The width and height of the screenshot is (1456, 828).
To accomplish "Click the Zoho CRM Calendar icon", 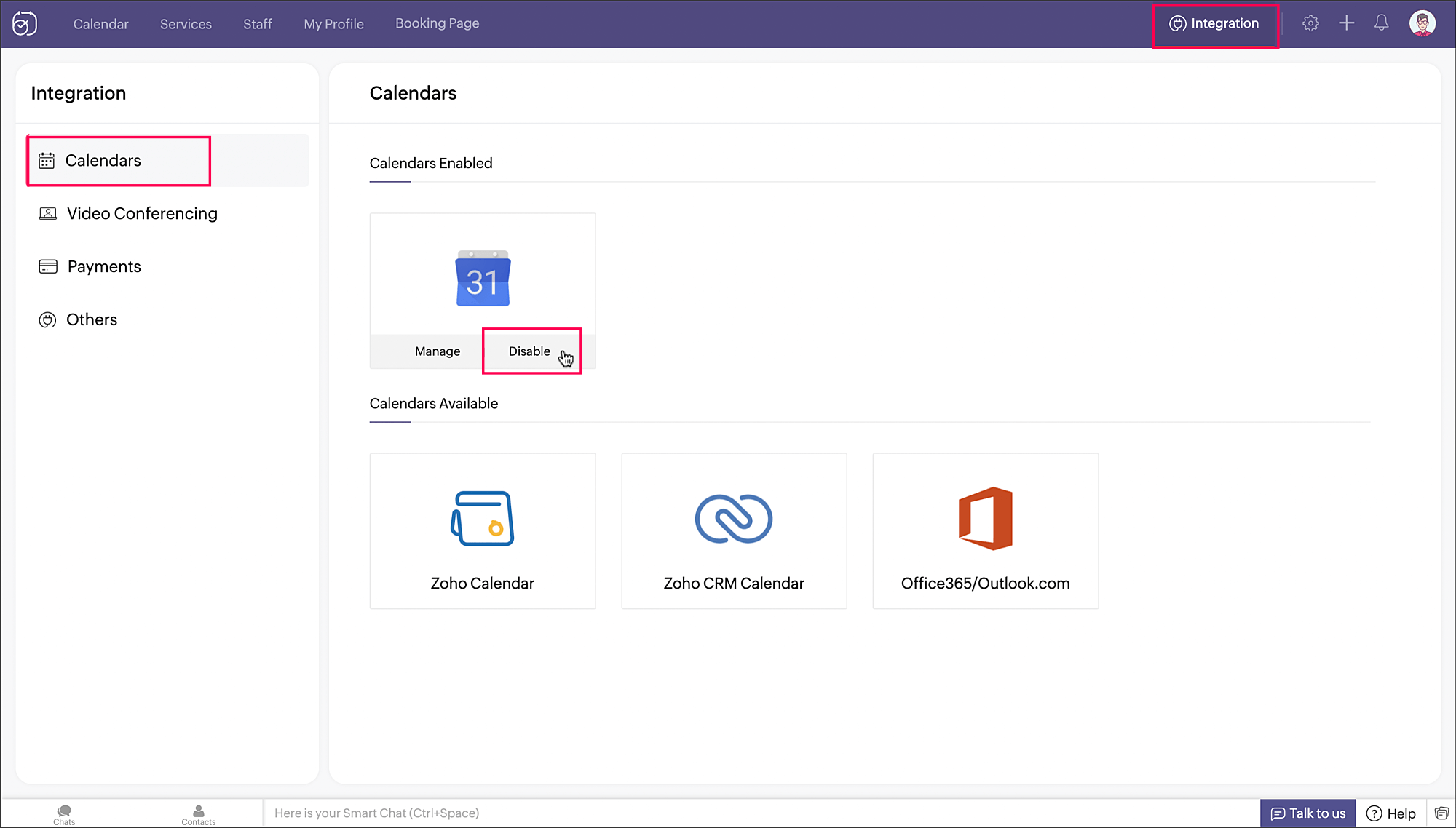I will coord(734,519).
